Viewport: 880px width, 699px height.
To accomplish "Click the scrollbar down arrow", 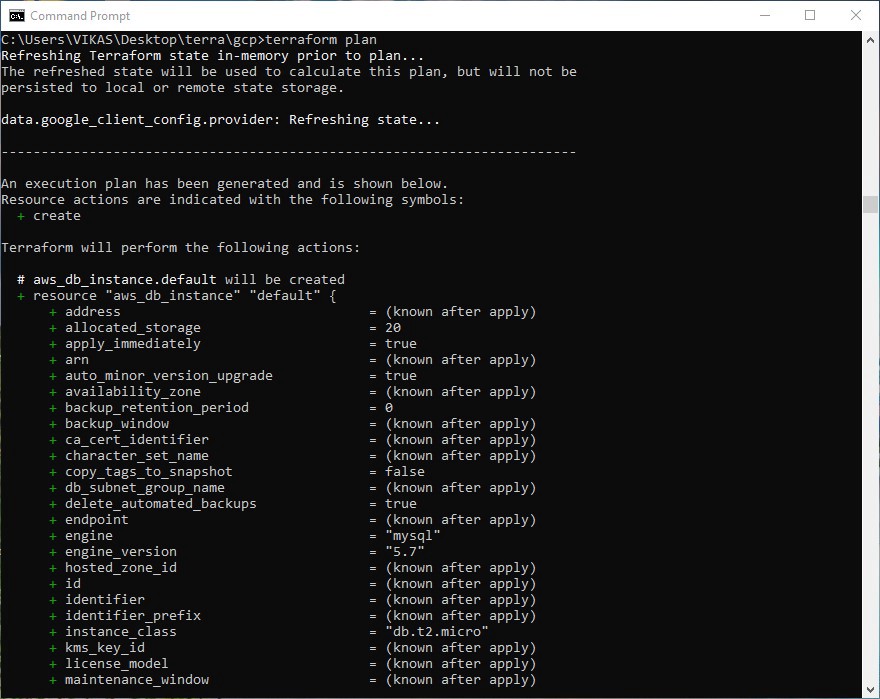I will 870,689.
